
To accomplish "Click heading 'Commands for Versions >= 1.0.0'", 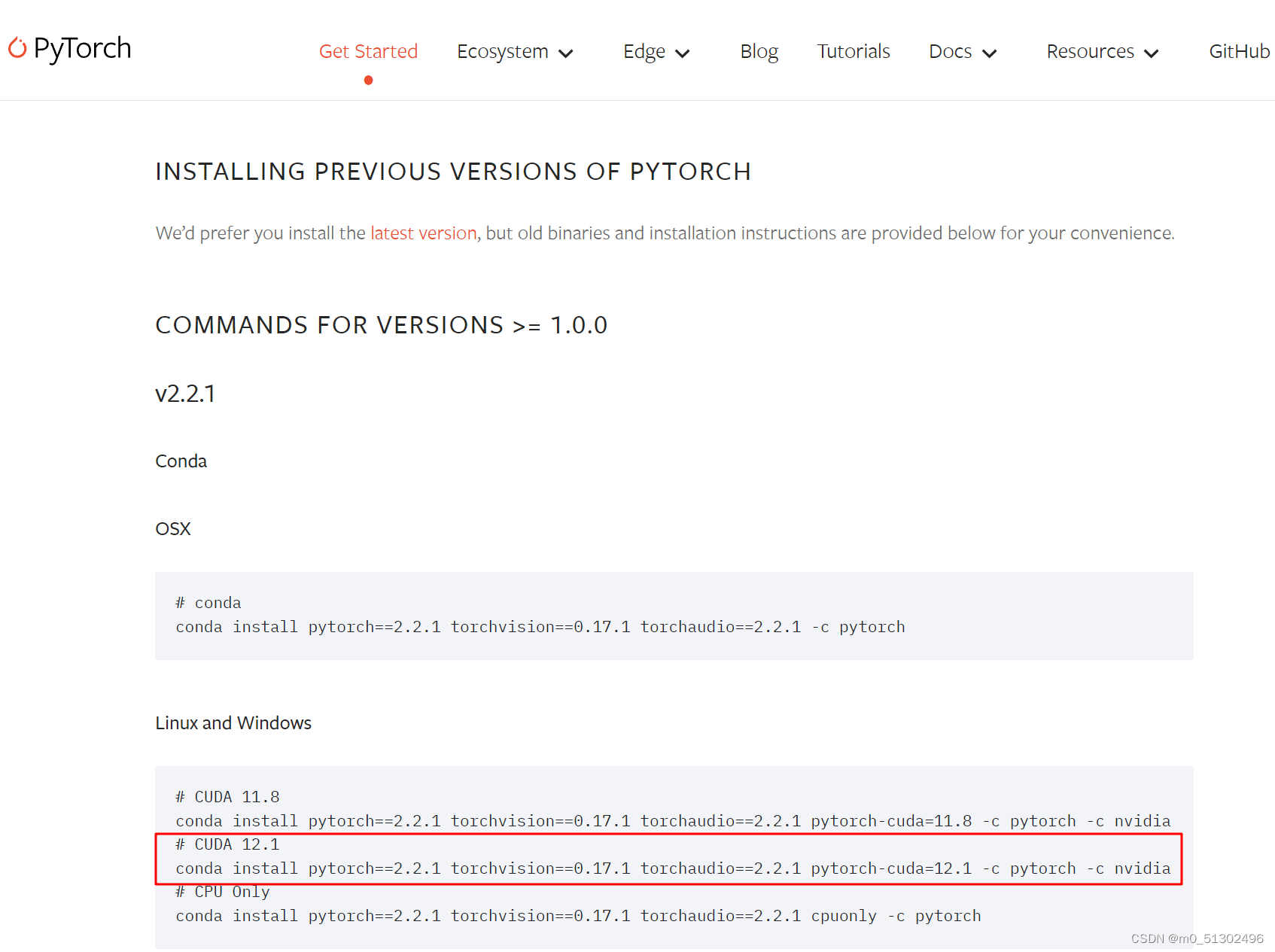I will coord(382,325).
